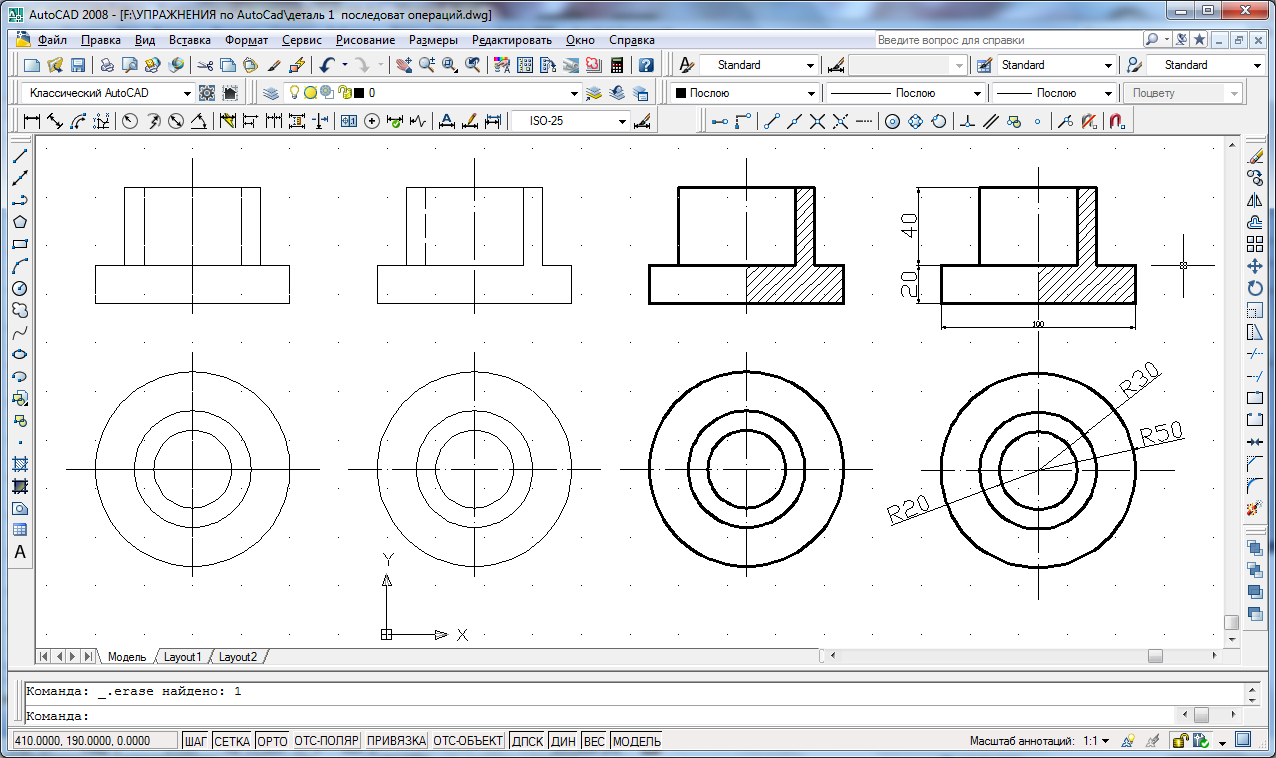Open the multileader style Standard dropdown
This screenshot has height=758, width=1276.
(1257, 65)
